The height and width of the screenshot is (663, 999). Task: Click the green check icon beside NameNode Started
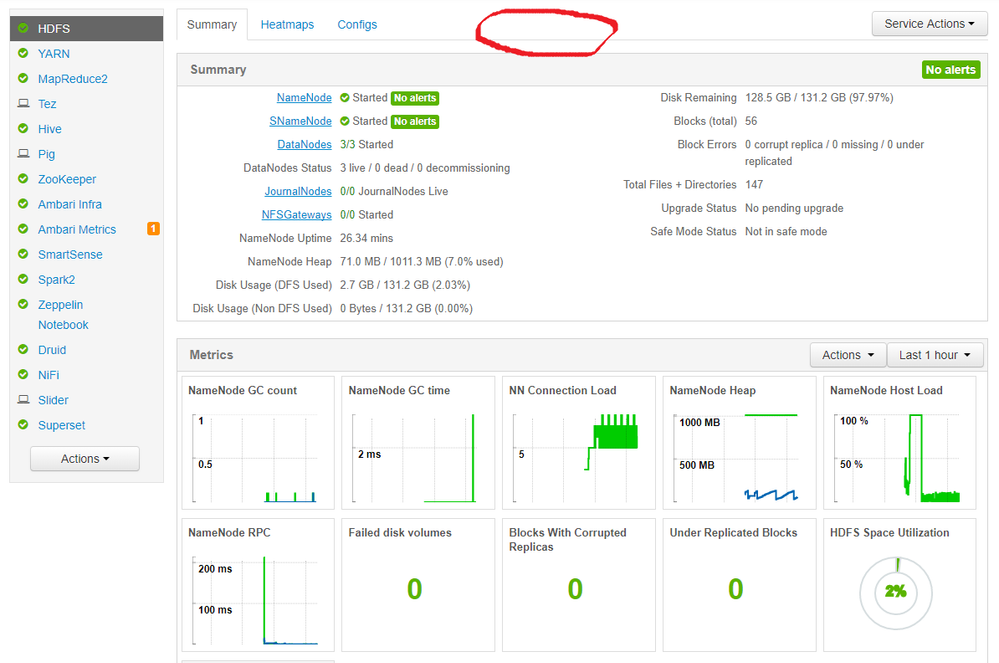point(345,97)
